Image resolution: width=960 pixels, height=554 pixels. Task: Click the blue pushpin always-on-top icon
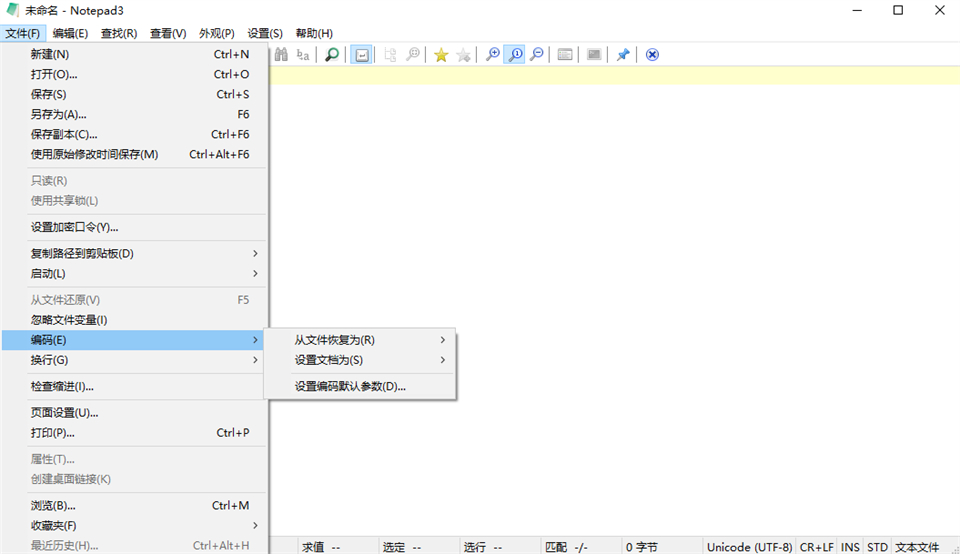[623, 54]
